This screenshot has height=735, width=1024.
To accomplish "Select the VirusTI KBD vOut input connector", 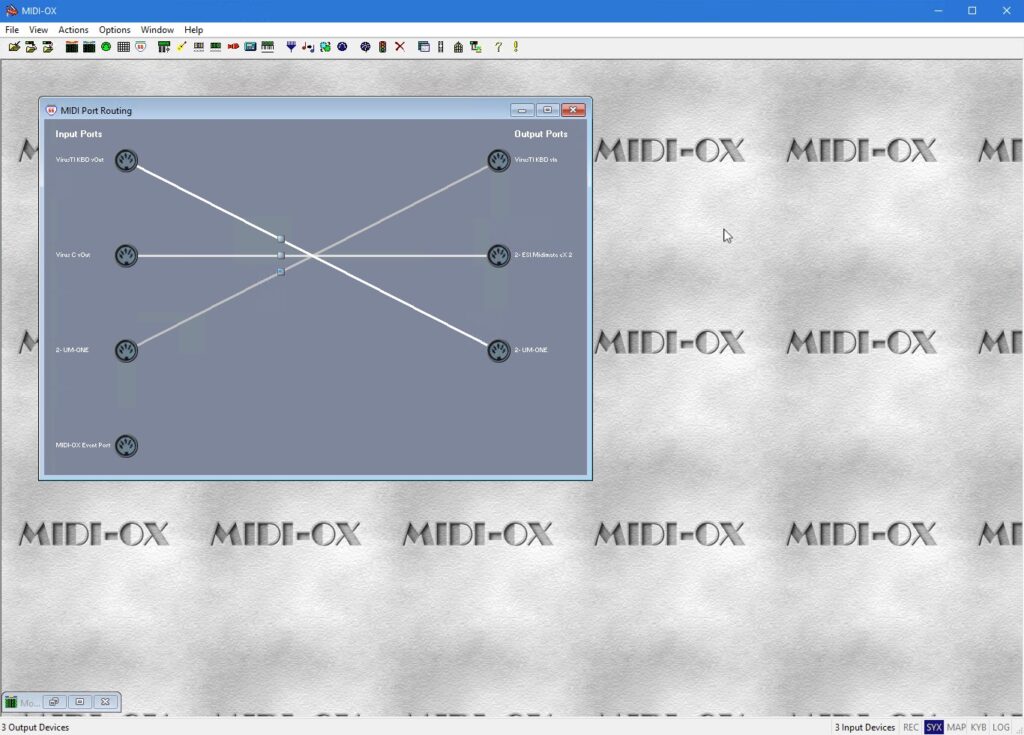I will click(x=126, y=160).
